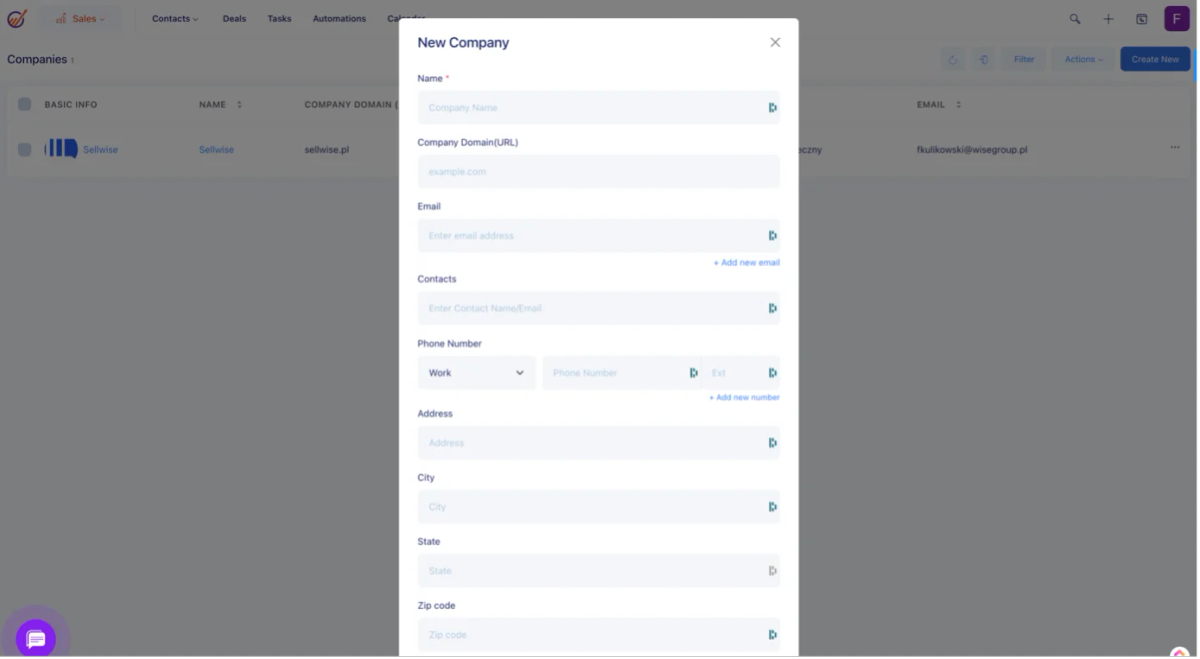
Task: Focus the Company Domain example.com field
Action: tap(598, 172)
